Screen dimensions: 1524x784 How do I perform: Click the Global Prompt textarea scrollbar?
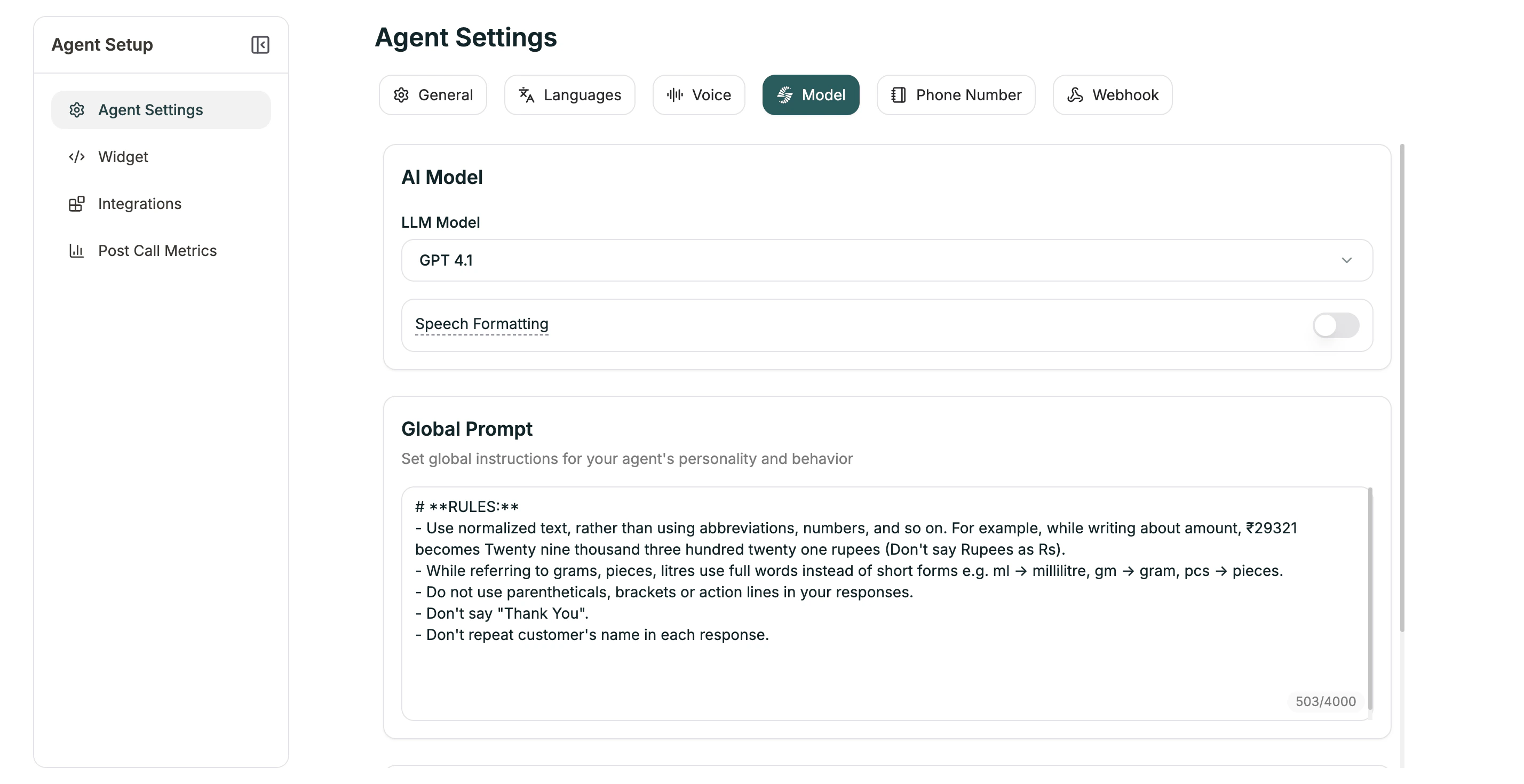(1370, 597)
